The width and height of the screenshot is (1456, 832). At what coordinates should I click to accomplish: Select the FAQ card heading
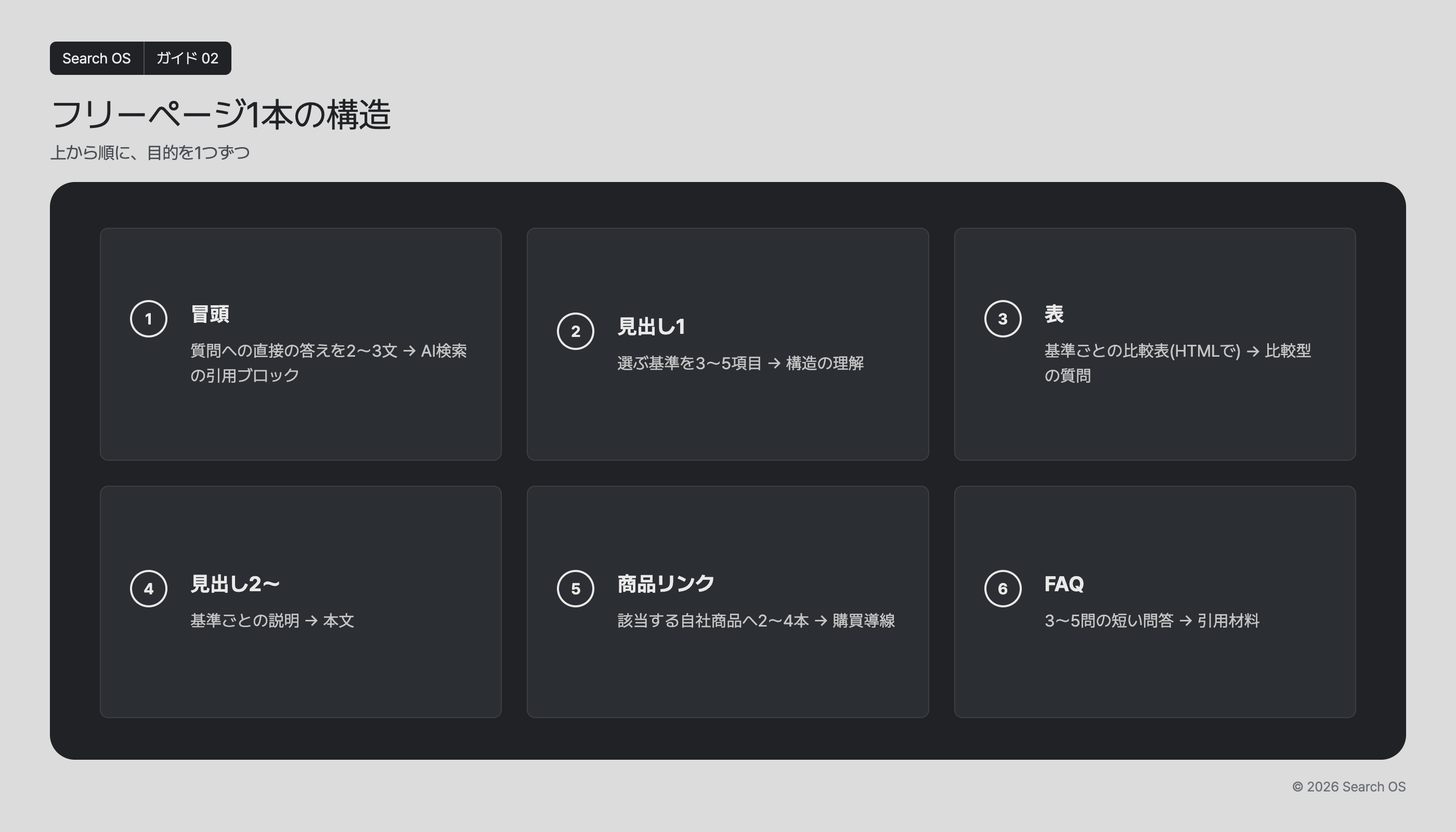[1064, 583]
